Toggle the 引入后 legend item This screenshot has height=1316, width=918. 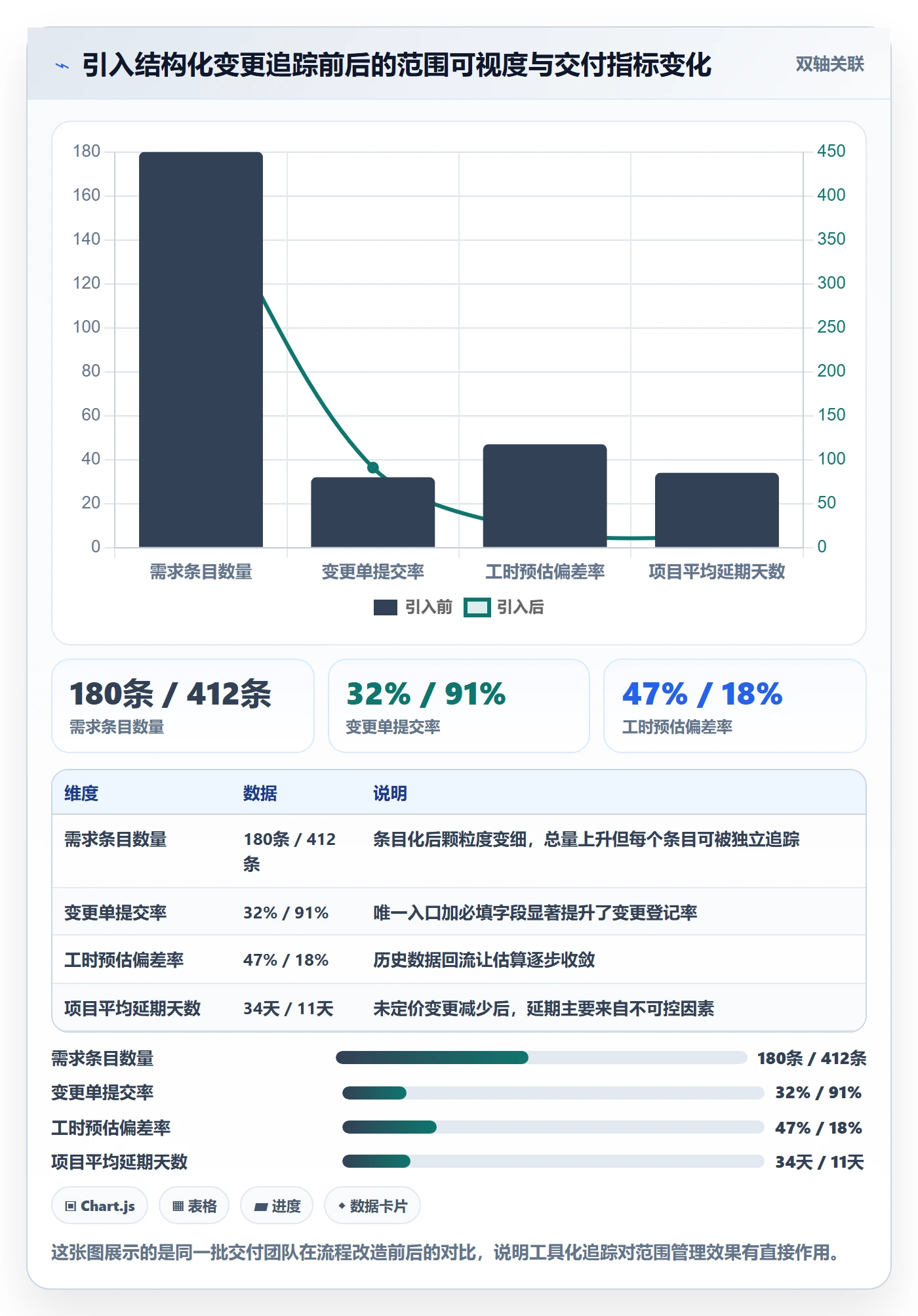[504, 607]
